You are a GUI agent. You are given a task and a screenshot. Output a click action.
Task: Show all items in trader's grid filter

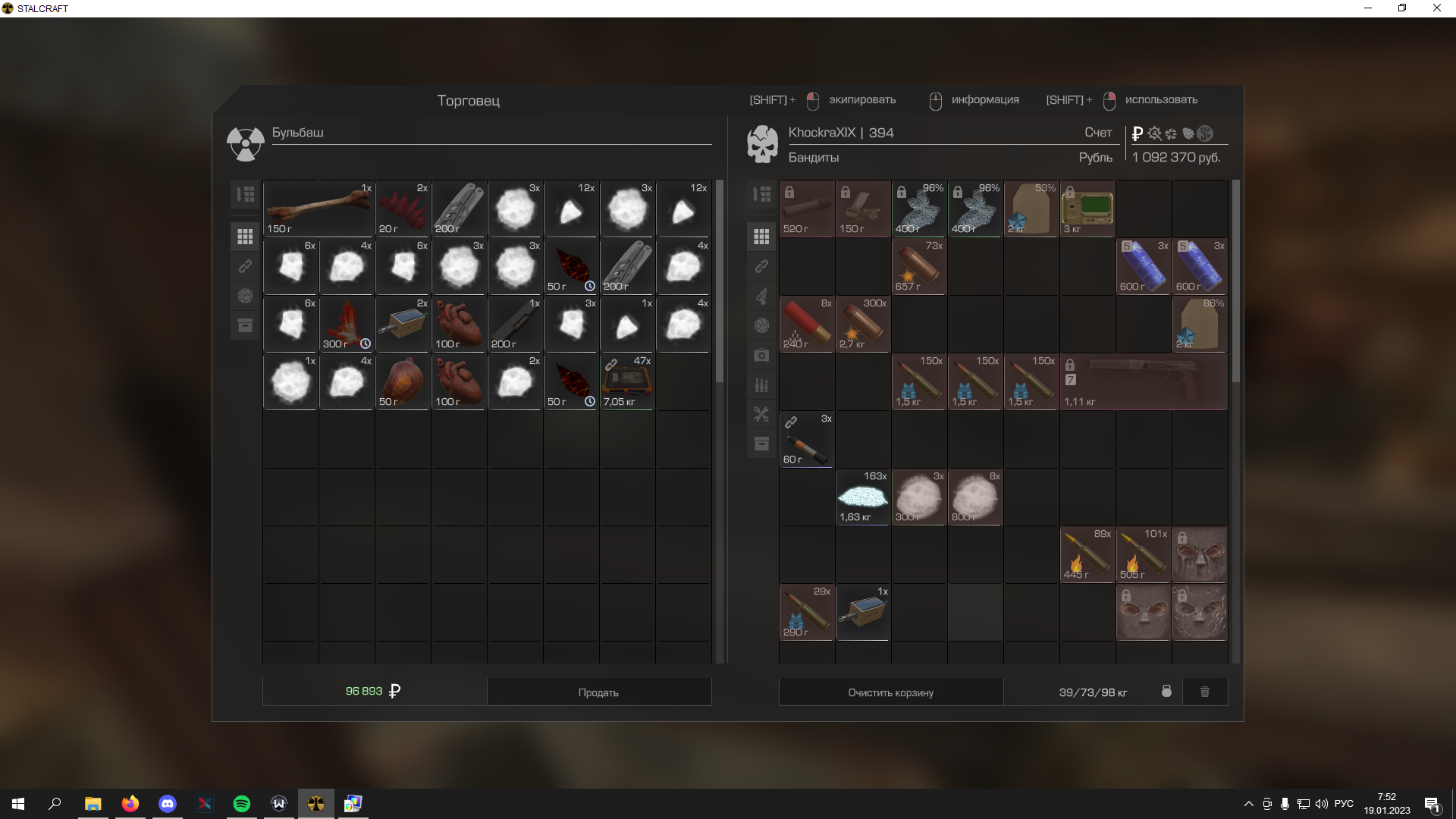click(245, 237)
